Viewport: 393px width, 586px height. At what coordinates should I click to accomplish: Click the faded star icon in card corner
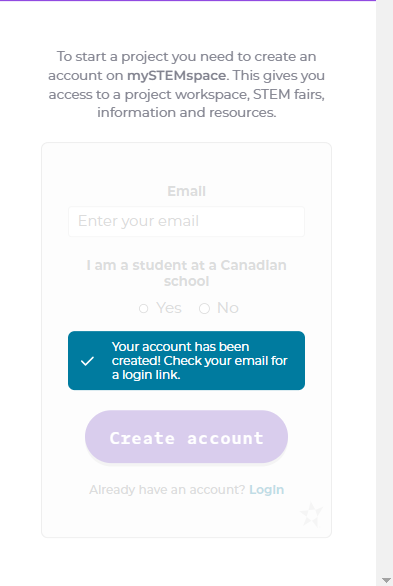click(x=311, y=515)
